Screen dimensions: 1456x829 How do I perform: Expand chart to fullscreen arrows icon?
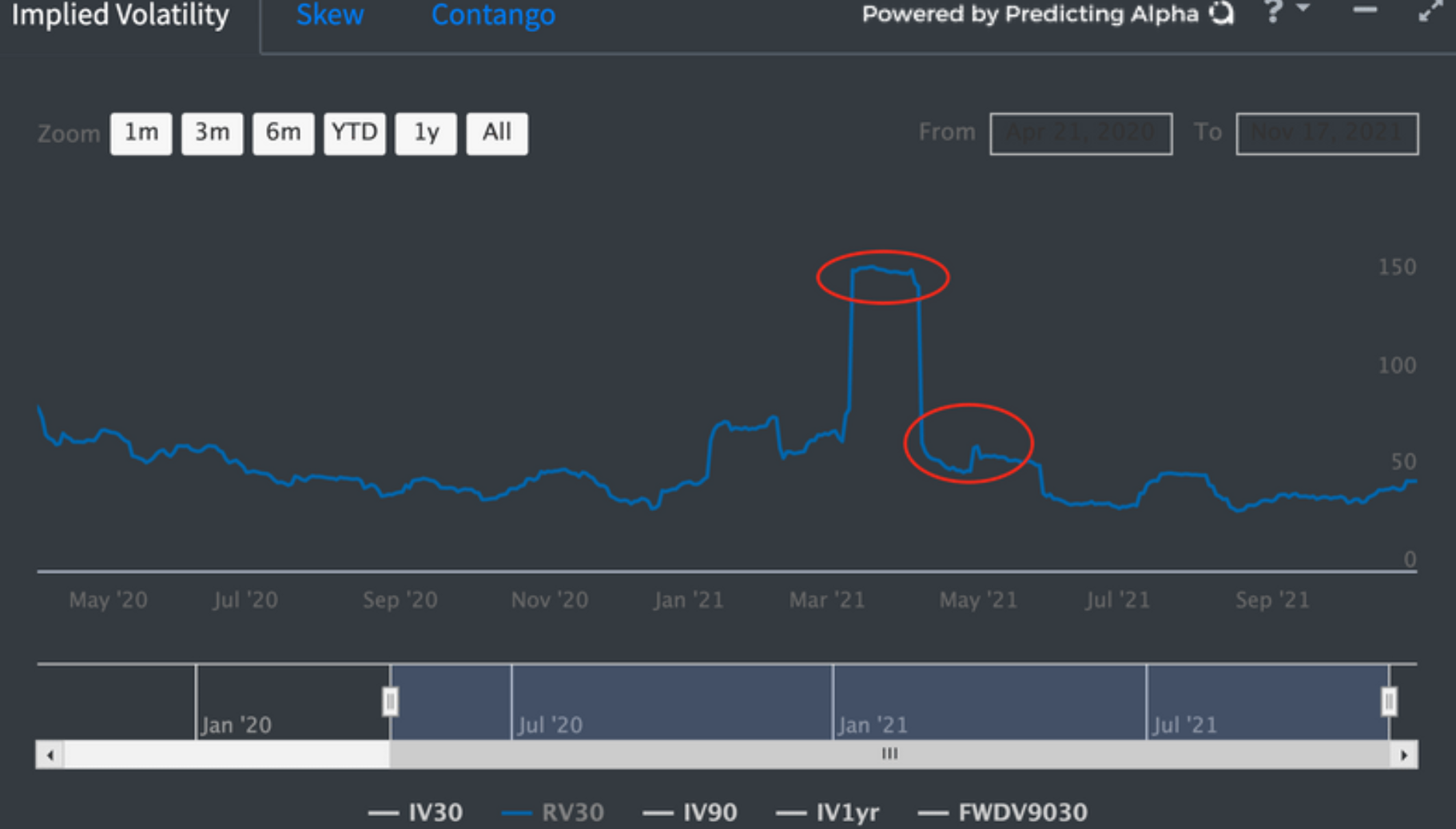pyautogui.click(x=1430, y=11)
